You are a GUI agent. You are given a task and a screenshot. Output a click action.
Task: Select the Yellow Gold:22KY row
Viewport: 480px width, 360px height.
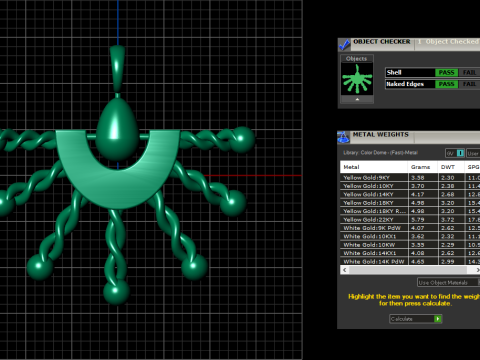pyautogui.click(x=410, y=220)
